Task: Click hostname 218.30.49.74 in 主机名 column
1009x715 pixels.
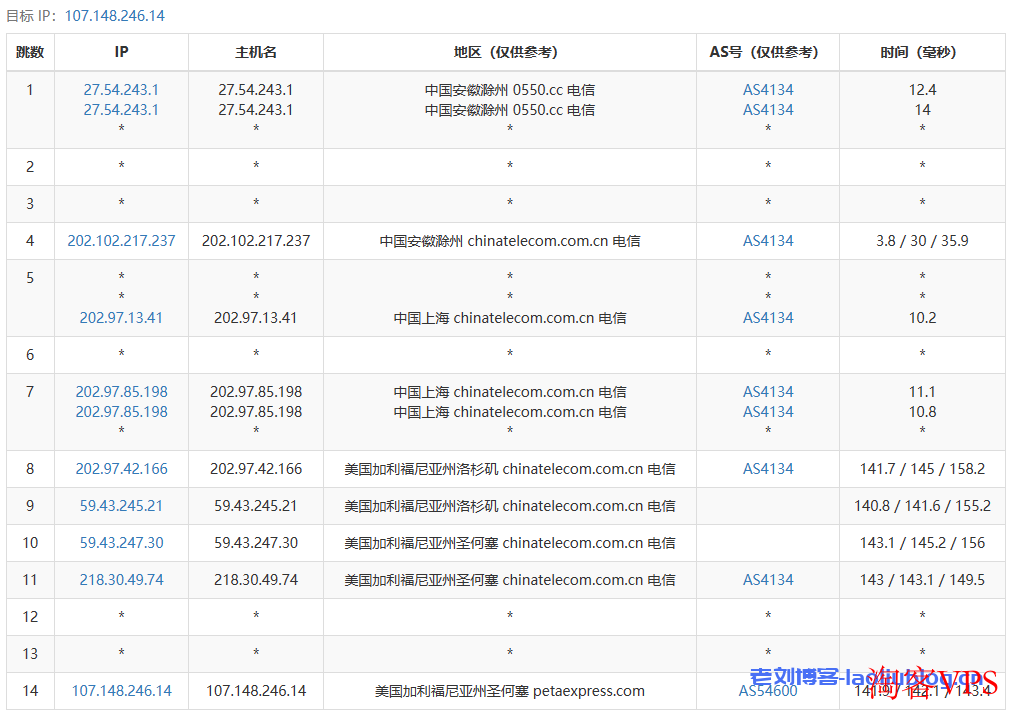Action: coord(255,580)
